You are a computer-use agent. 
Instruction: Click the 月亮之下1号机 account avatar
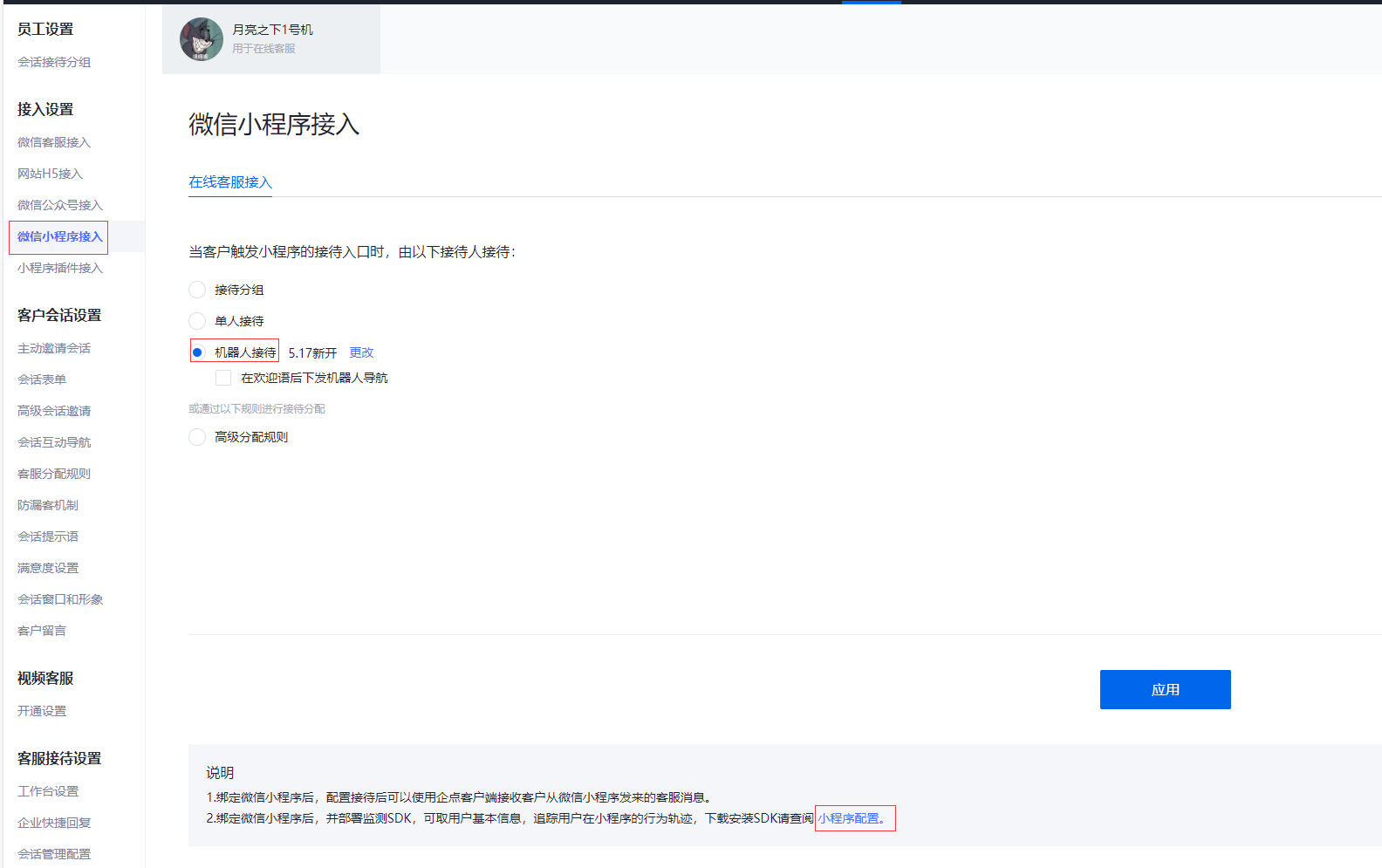(x=202, y=39)
